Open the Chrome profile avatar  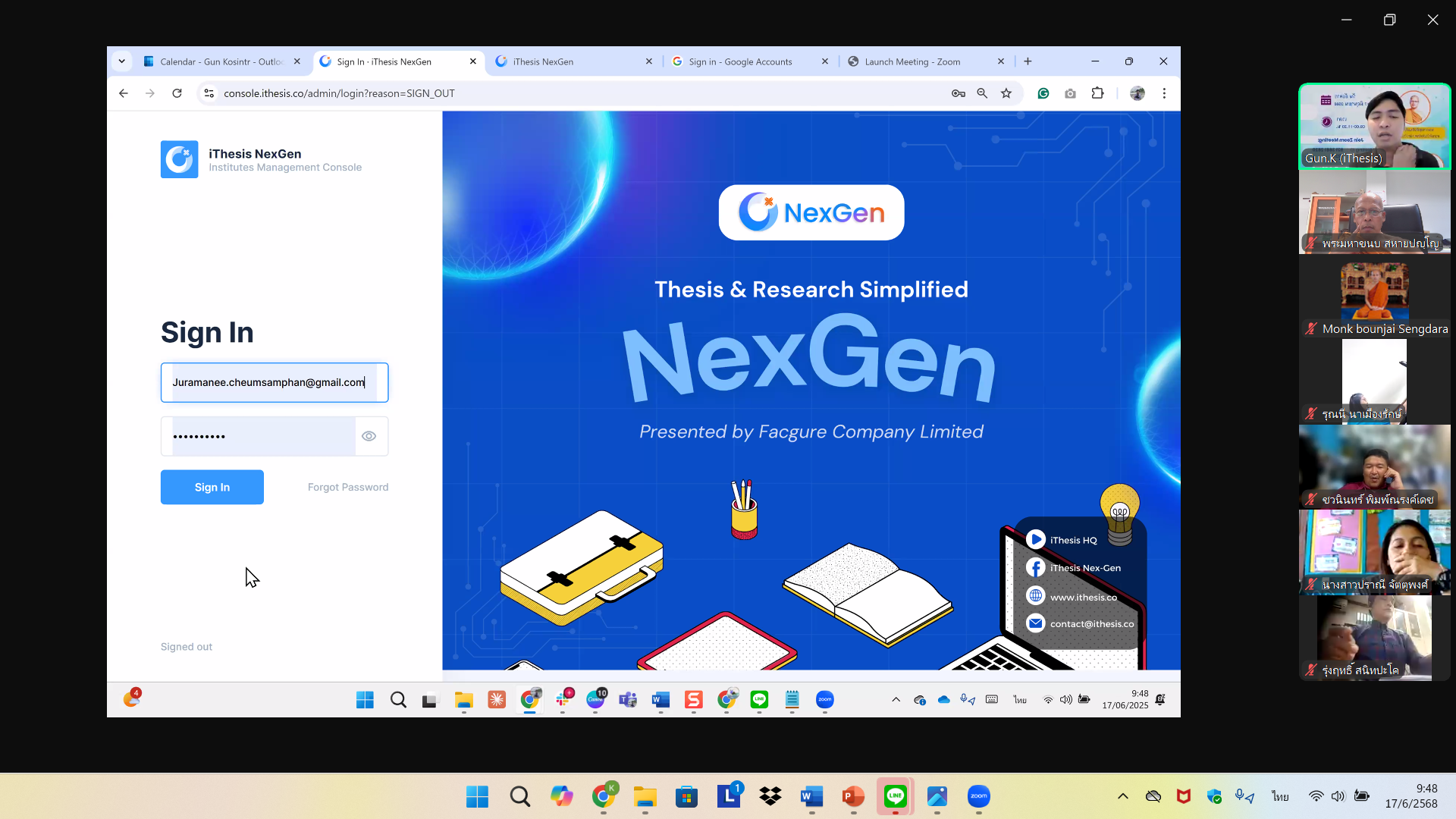click(1137, 93)
